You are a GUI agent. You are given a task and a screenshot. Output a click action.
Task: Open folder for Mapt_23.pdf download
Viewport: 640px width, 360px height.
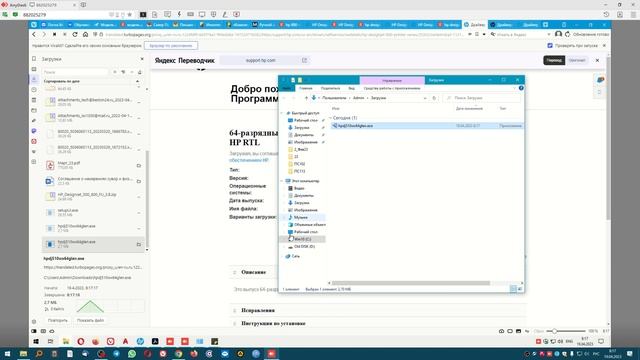click(x=139, y=165)
